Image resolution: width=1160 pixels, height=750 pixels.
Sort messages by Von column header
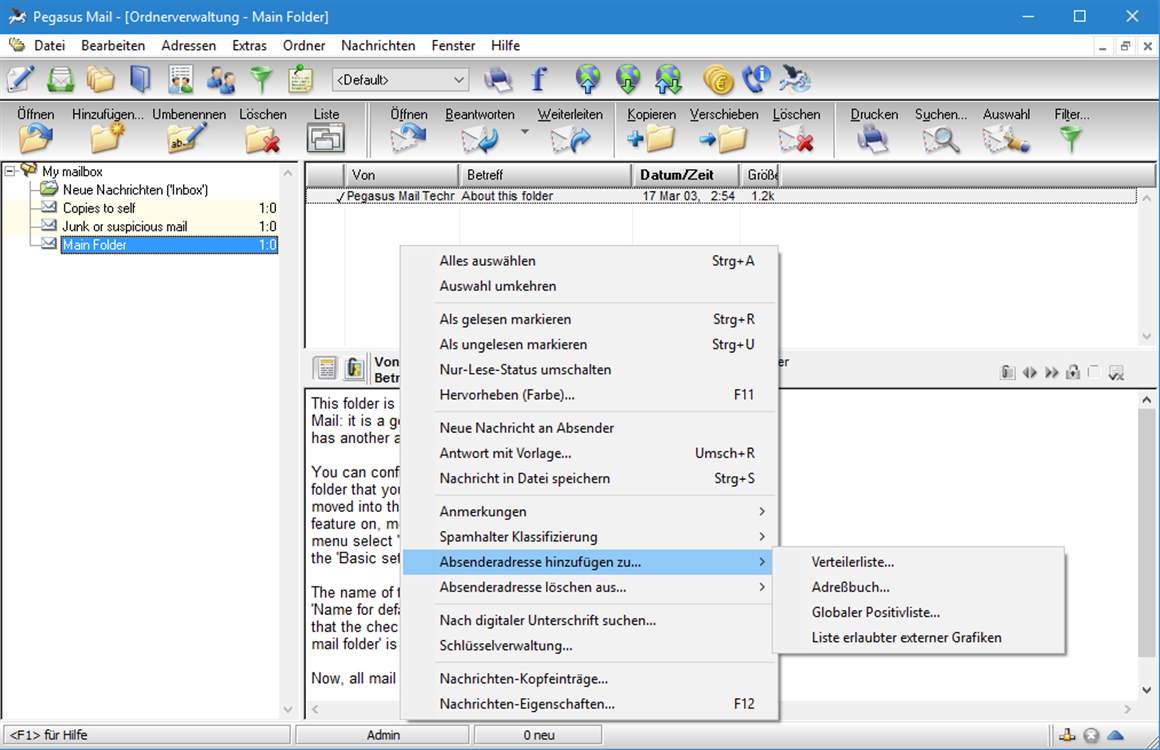pyautogui.click(x=402, y=175)
